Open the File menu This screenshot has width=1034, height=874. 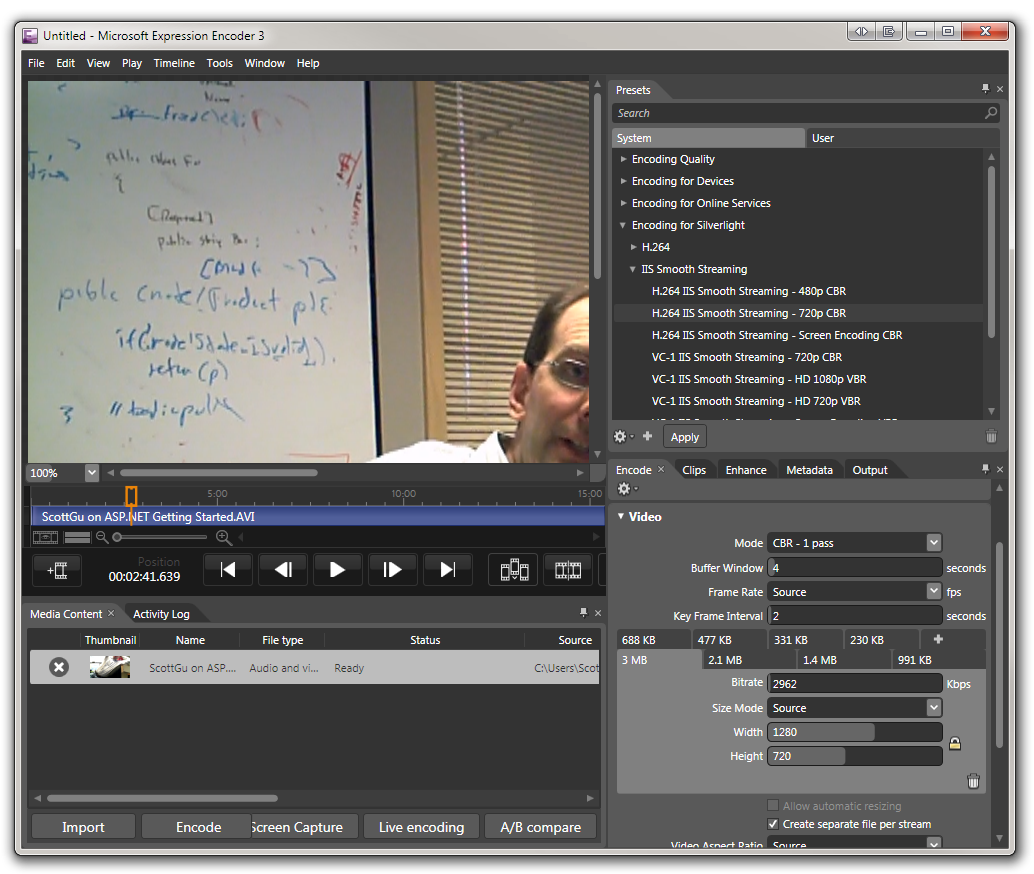tap(36, 63)
